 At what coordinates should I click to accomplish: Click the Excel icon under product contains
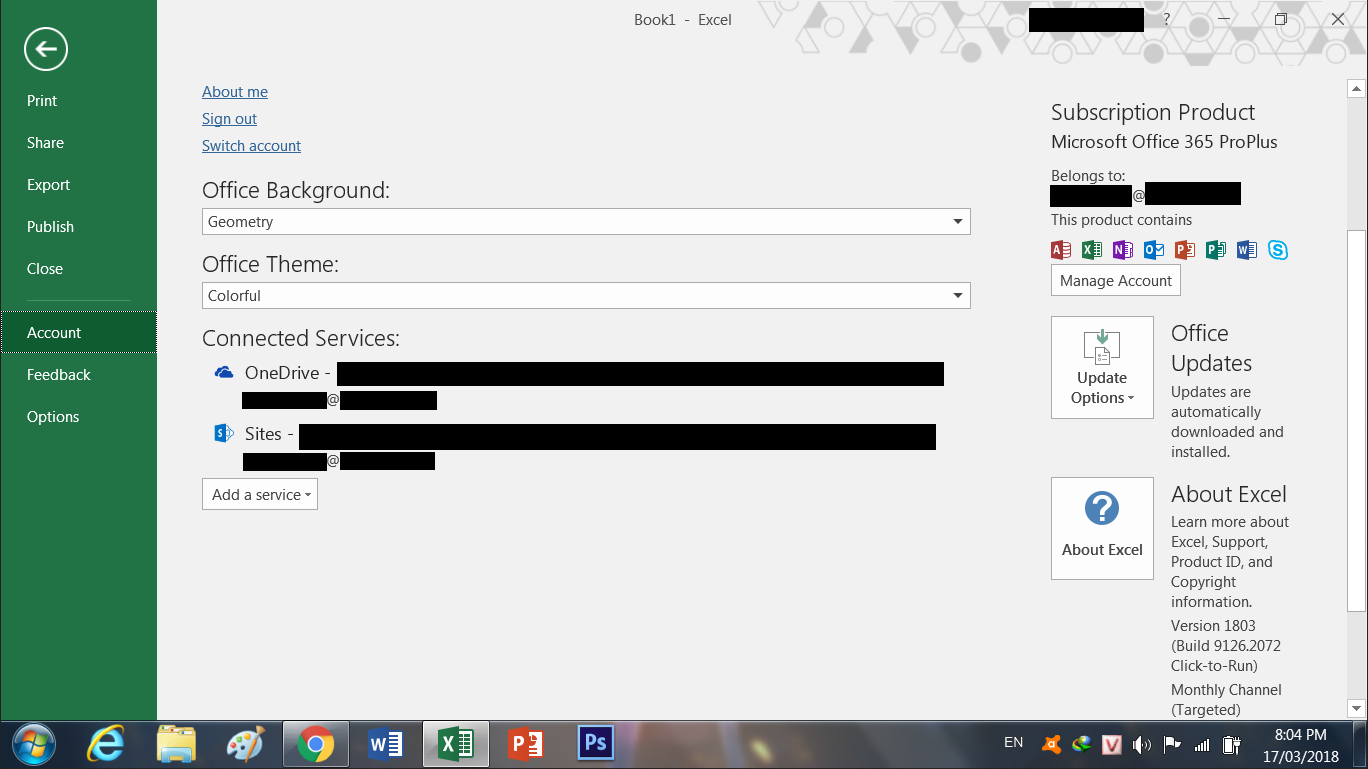1092,250
